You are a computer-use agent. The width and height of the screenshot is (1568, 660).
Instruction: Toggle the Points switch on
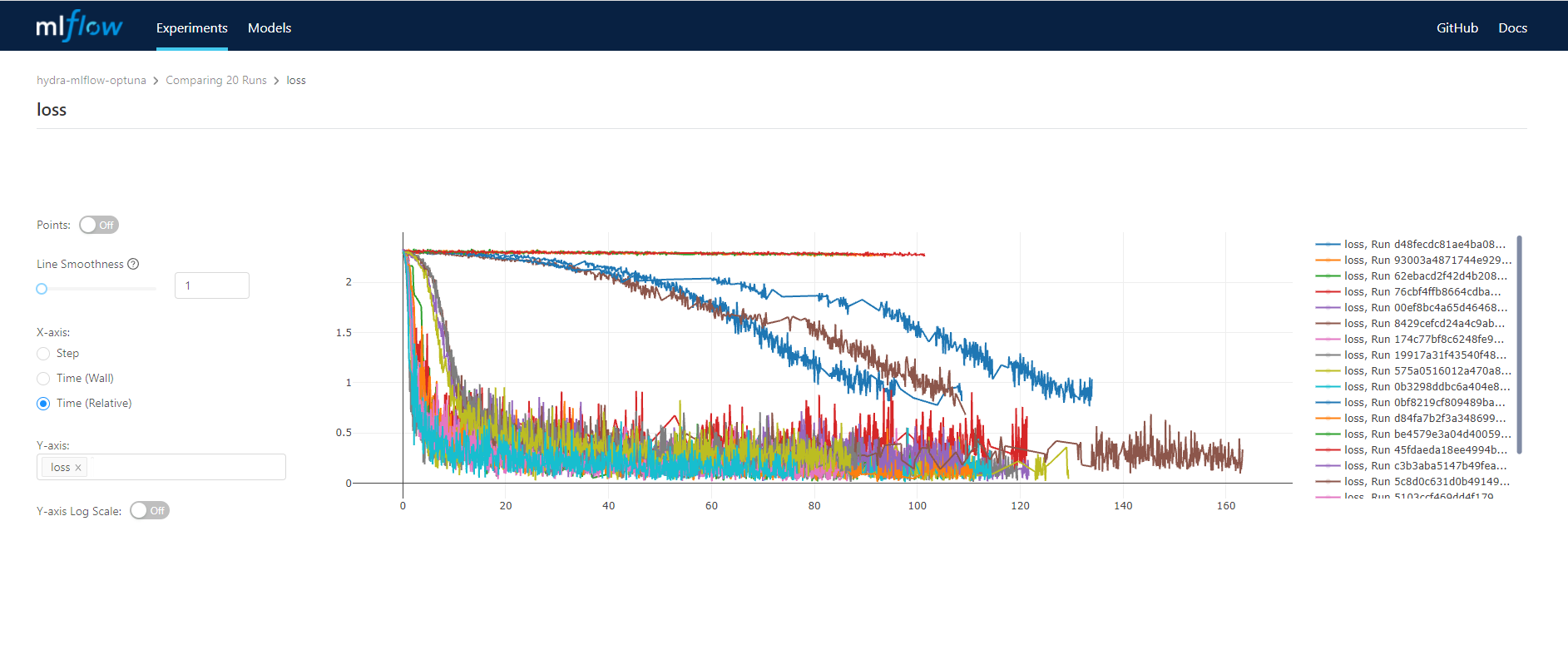coord(99,225)
